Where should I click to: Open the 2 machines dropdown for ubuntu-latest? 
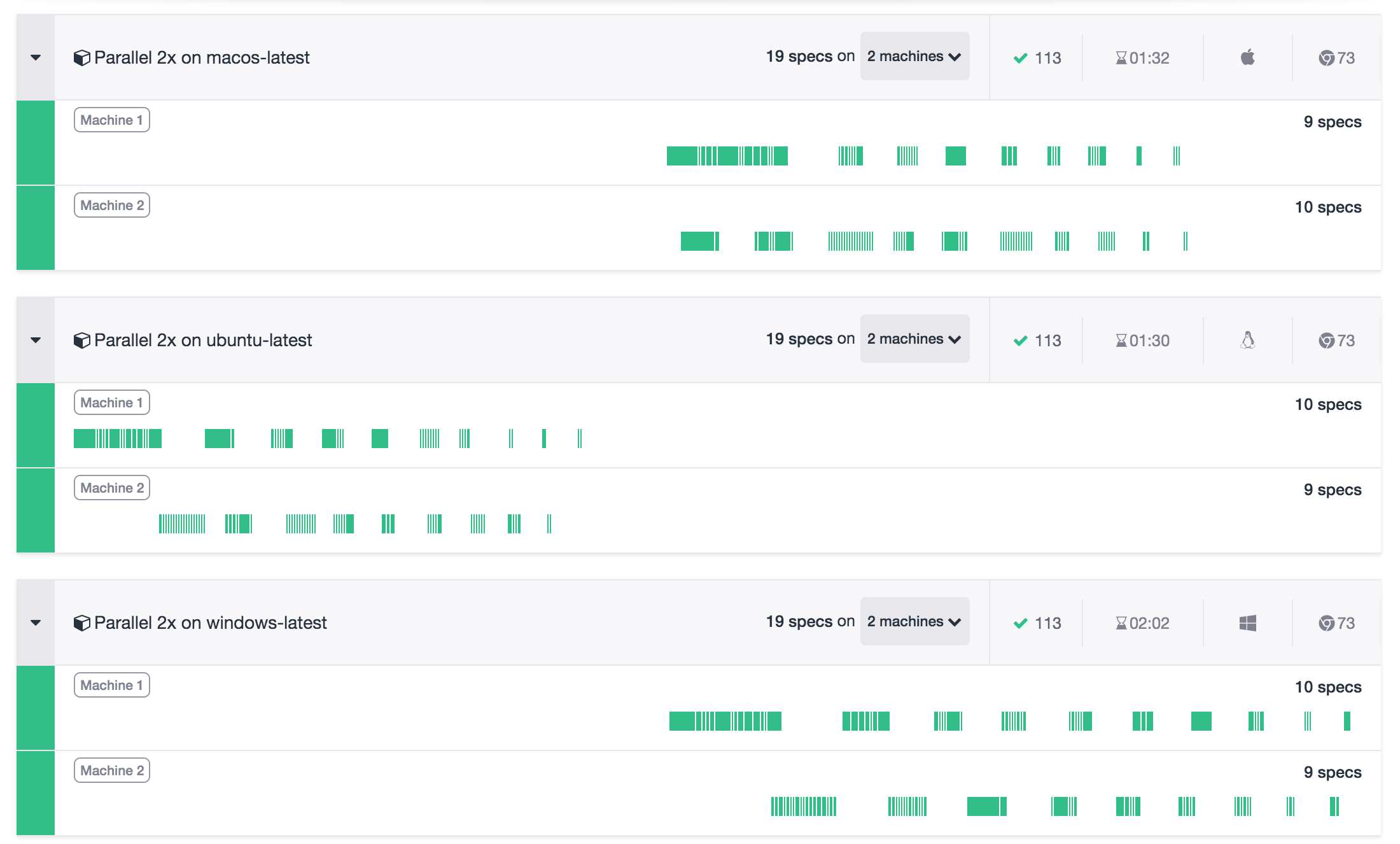click(914, 339)
